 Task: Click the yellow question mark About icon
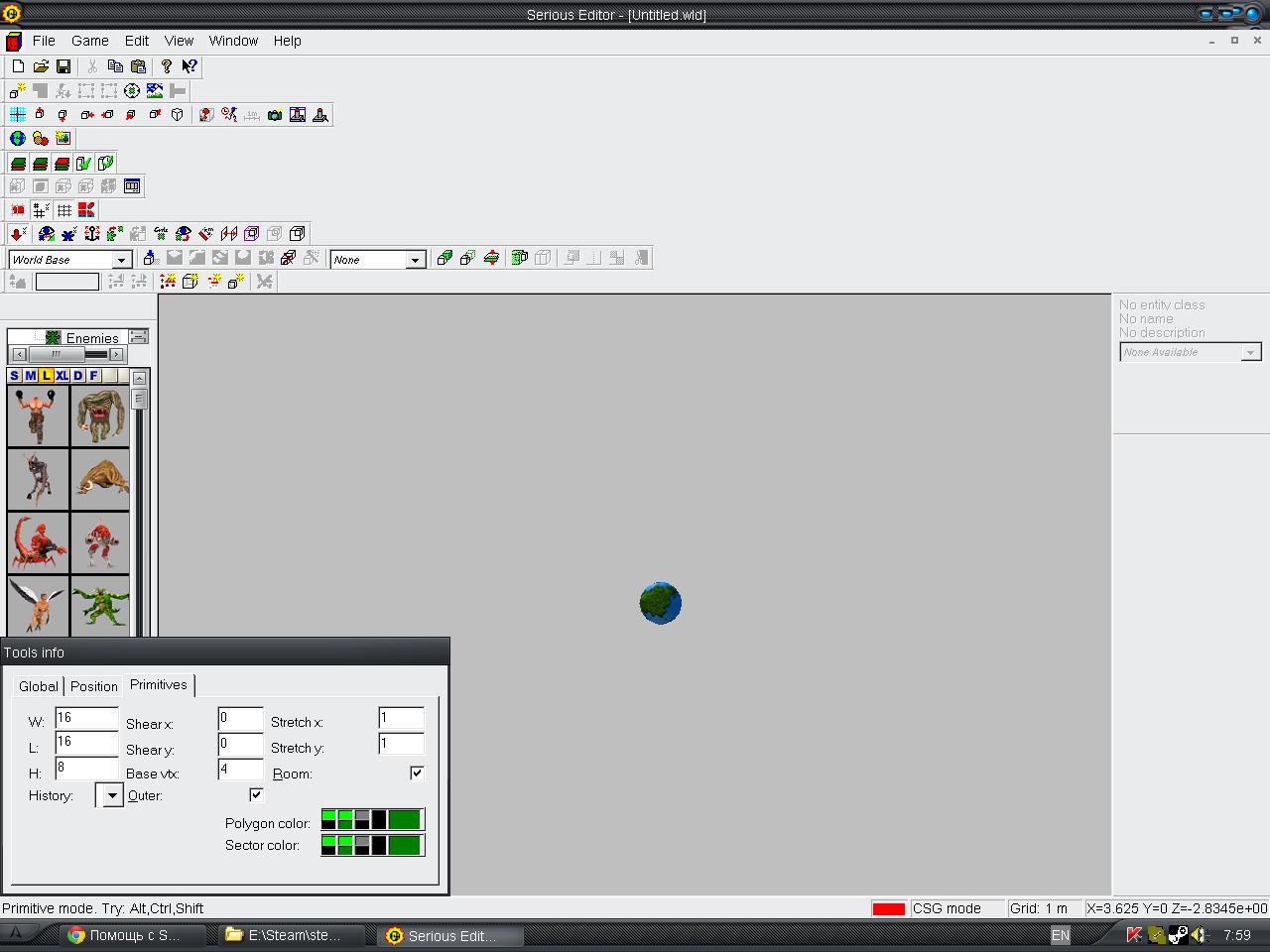pyautogui.click(x=167, y=66)
